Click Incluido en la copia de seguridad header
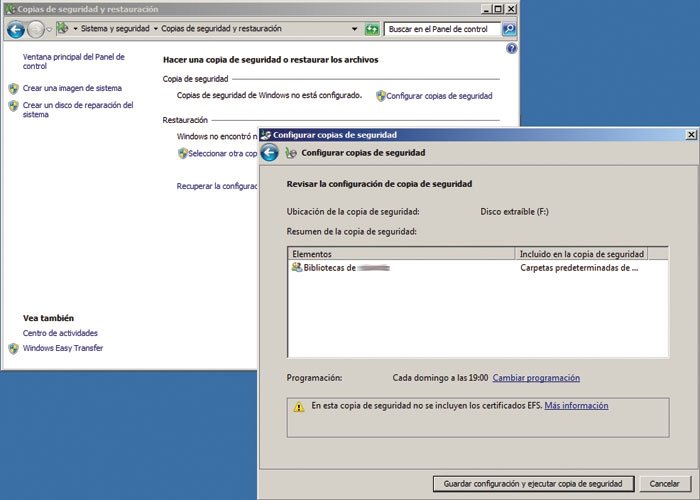 click(582, 254)
